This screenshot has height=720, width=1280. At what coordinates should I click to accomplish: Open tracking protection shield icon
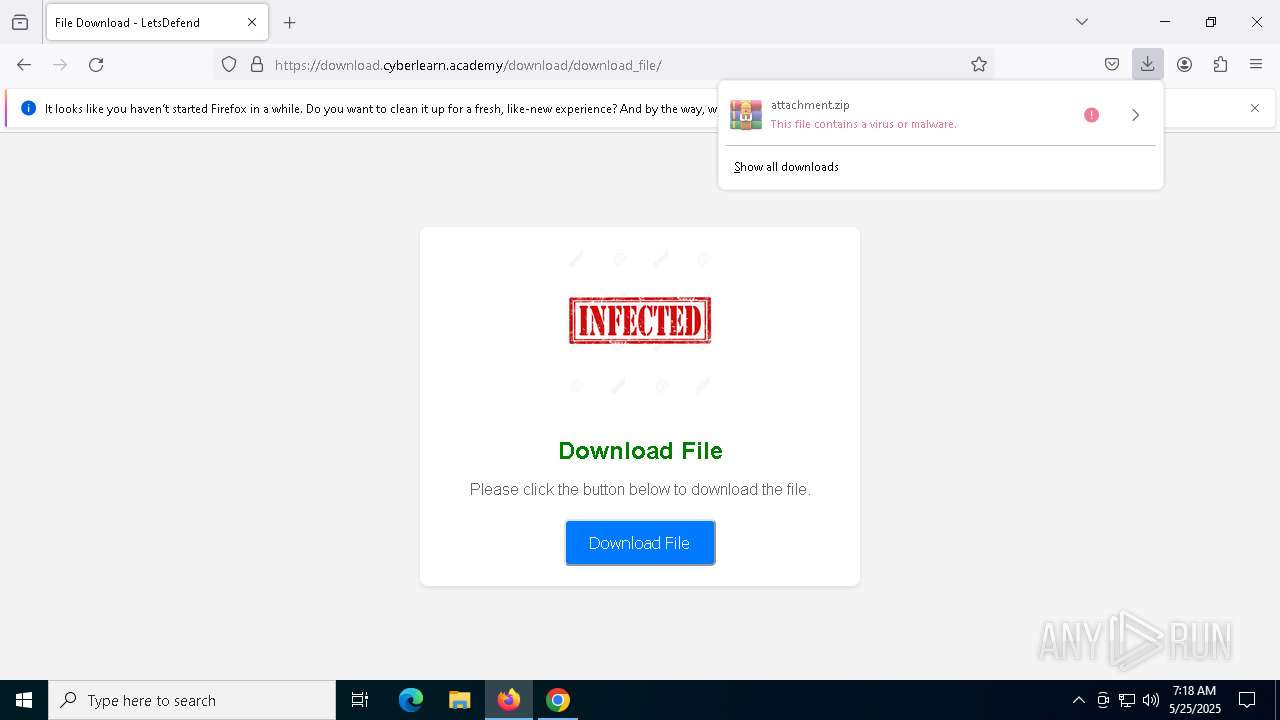229,65
